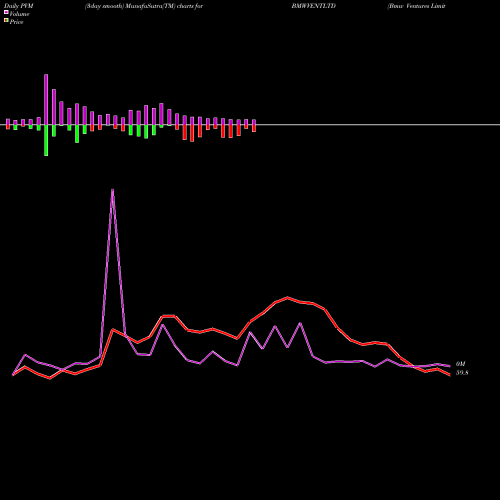
Task: Click the Price legend color swatch
Action: click(x=6, y=21)
